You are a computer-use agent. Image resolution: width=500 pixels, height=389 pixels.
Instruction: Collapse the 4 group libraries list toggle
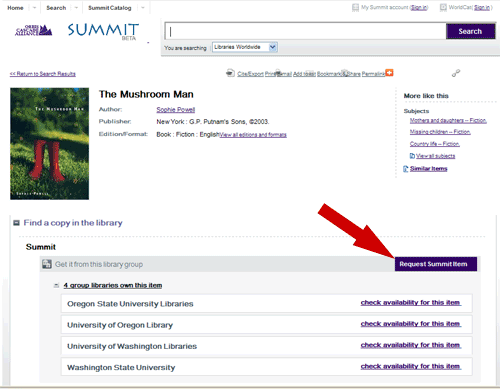coord(56,285)
